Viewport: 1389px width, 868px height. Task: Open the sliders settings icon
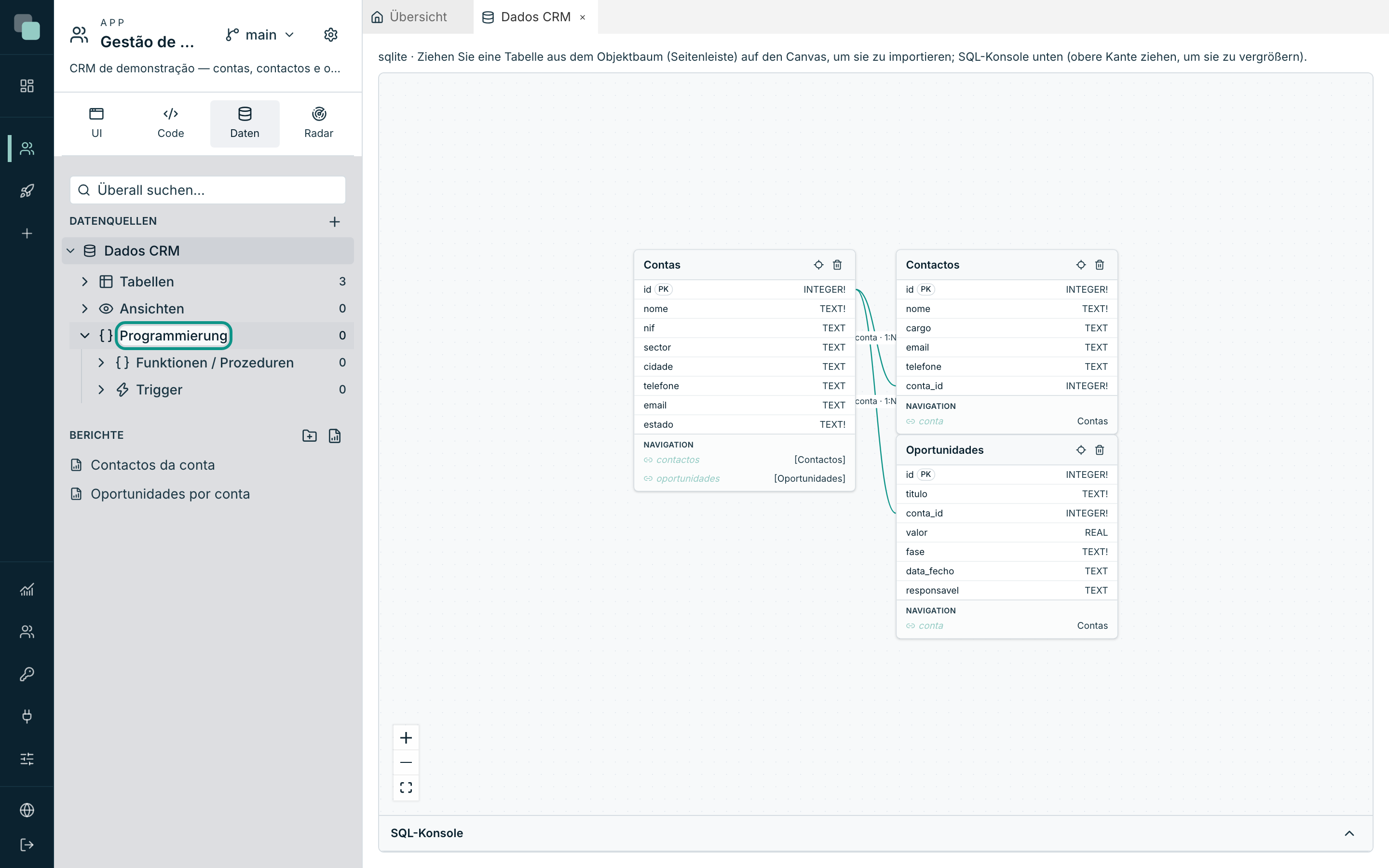pyautogui.click(x=27, y=759)
